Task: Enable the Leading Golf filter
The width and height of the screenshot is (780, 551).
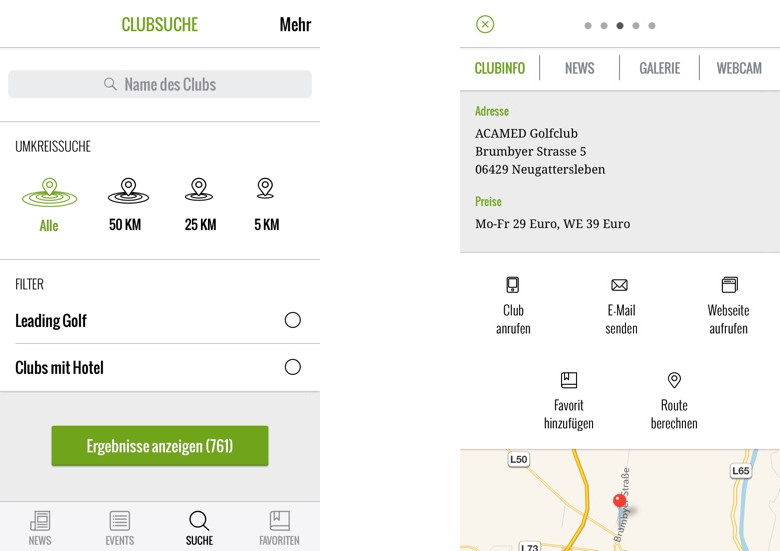Action: [x=292, y=320]
